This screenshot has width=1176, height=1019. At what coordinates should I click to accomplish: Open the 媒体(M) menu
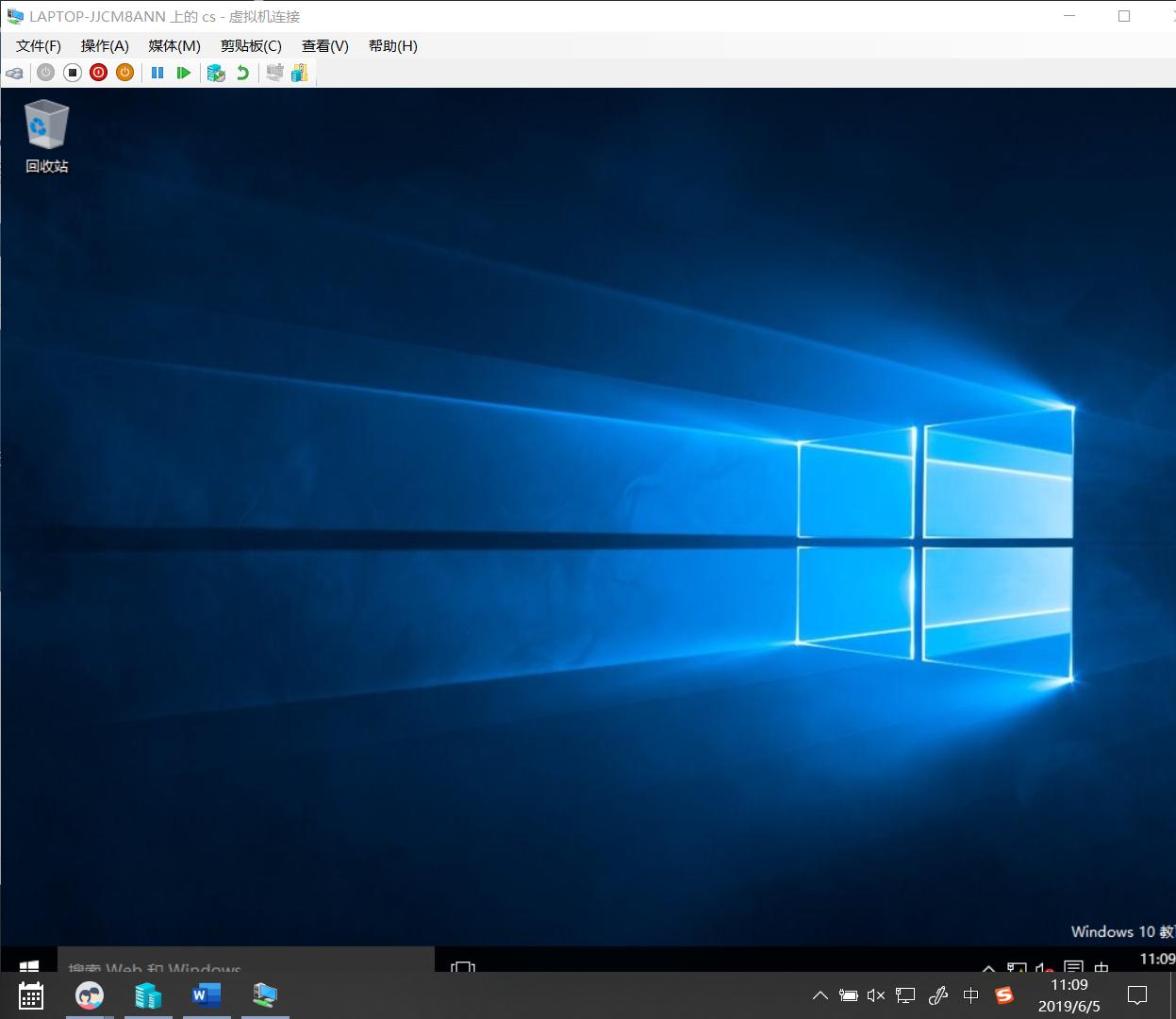[x=174, y=45]
